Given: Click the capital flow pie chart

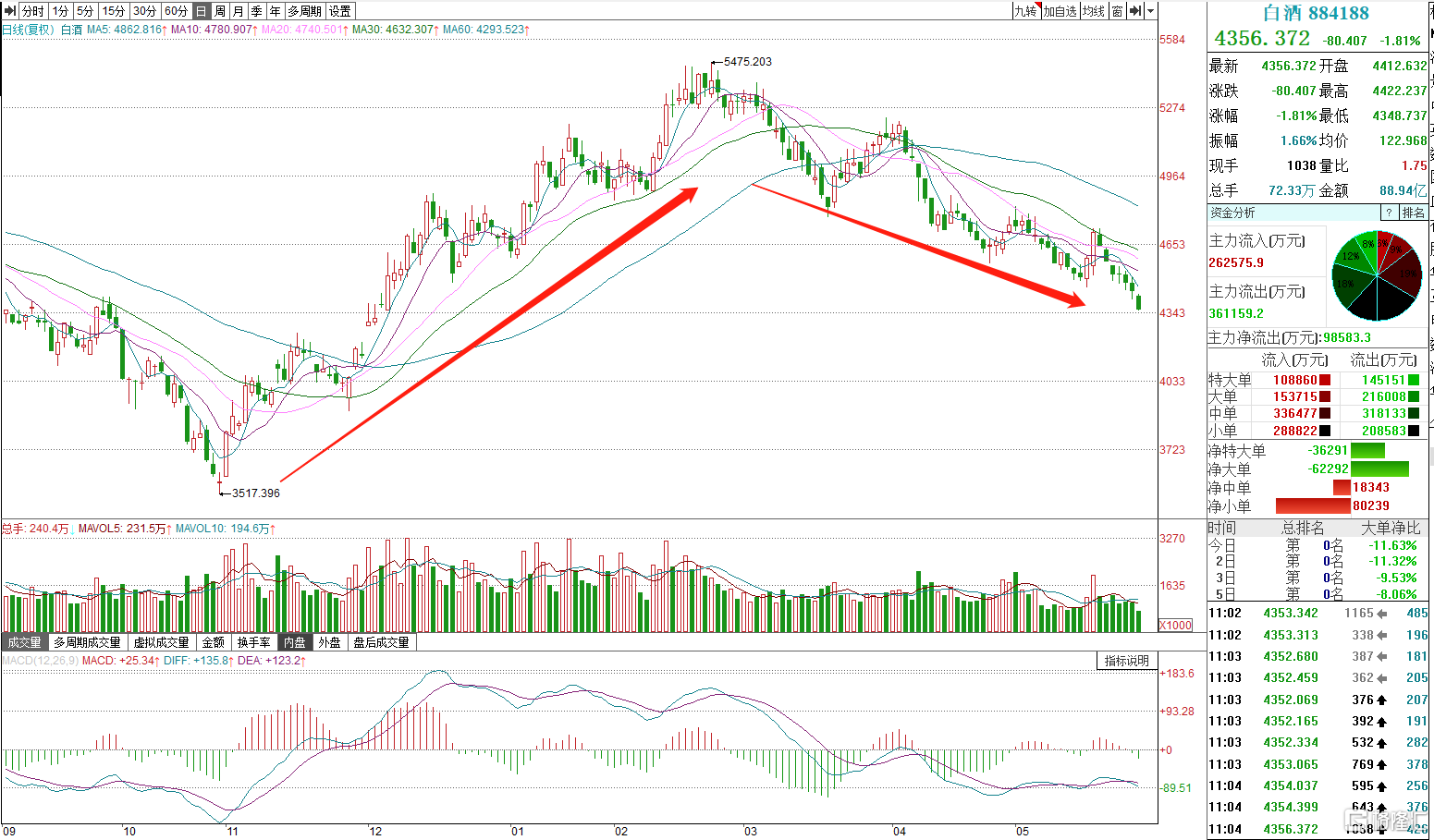Looking at the screenshot, I should point(1377,275).
